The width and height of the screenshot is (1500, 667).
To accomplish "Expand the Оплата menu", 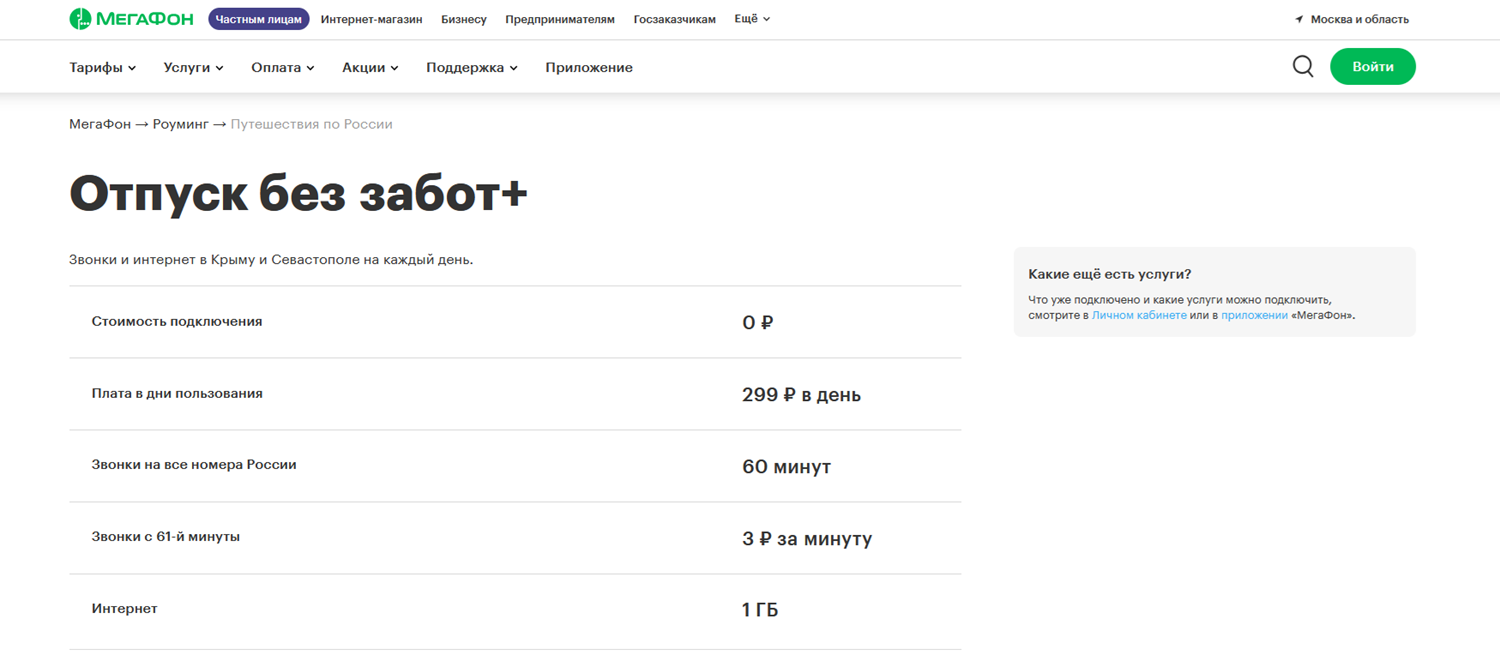I will [x=283, y=68].
